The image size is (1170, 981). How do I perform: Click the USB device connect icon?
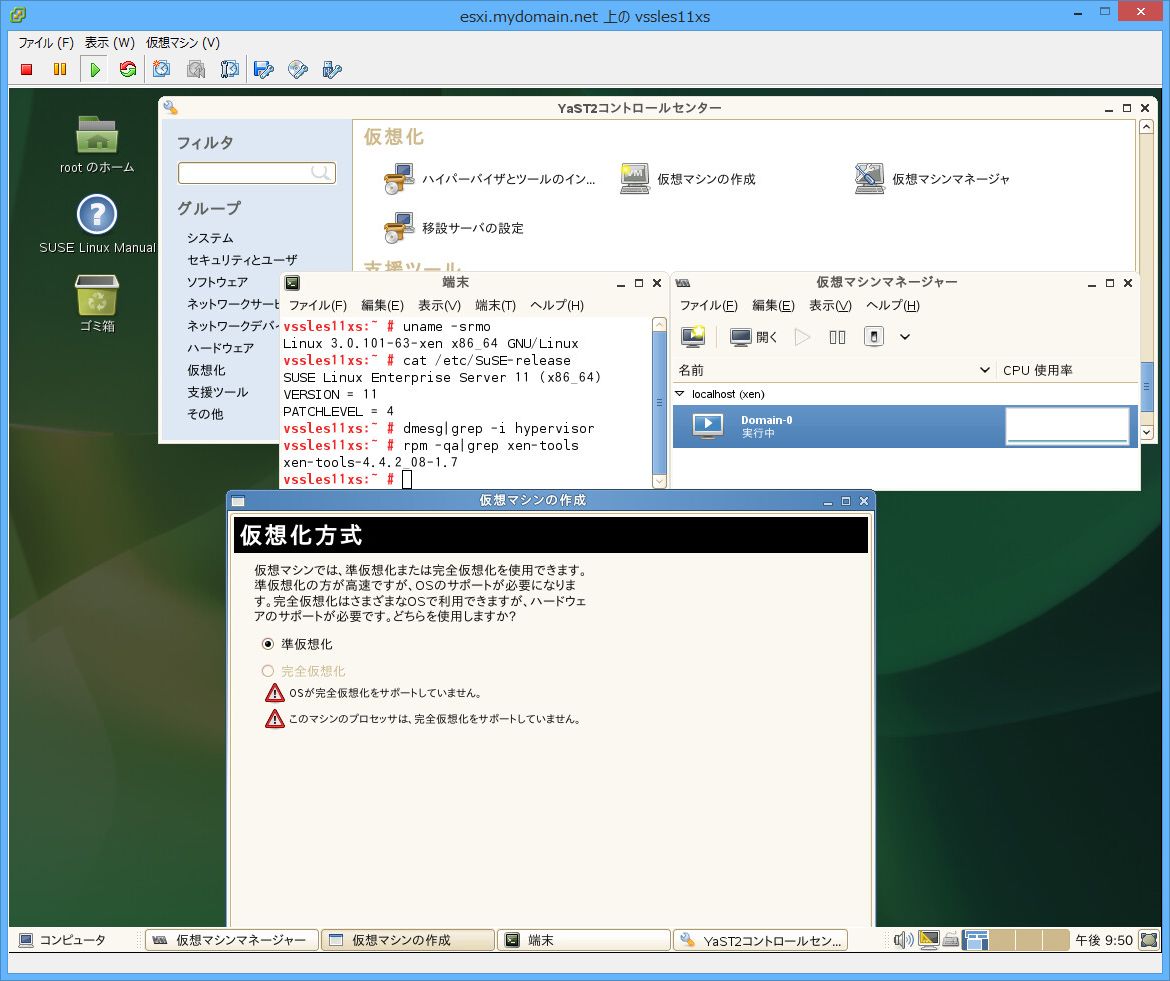point(331,69)
